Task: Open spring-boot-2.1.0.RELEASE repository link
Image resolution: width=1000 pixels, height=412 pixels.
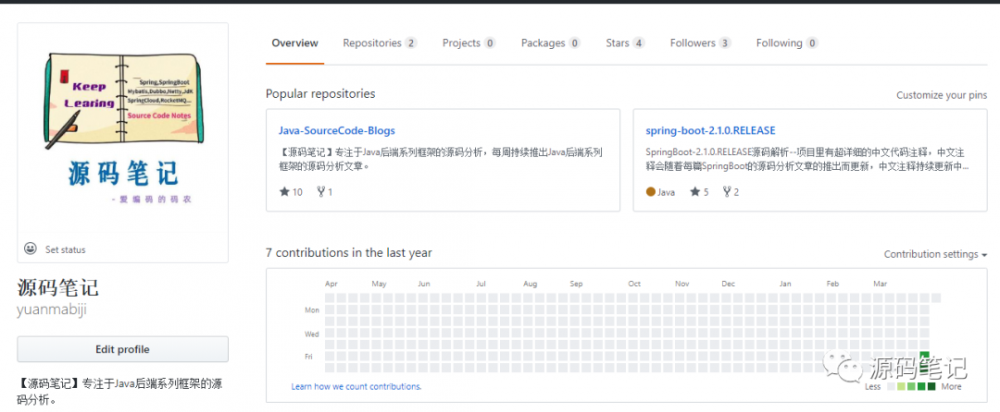Action: pos(710,131)
